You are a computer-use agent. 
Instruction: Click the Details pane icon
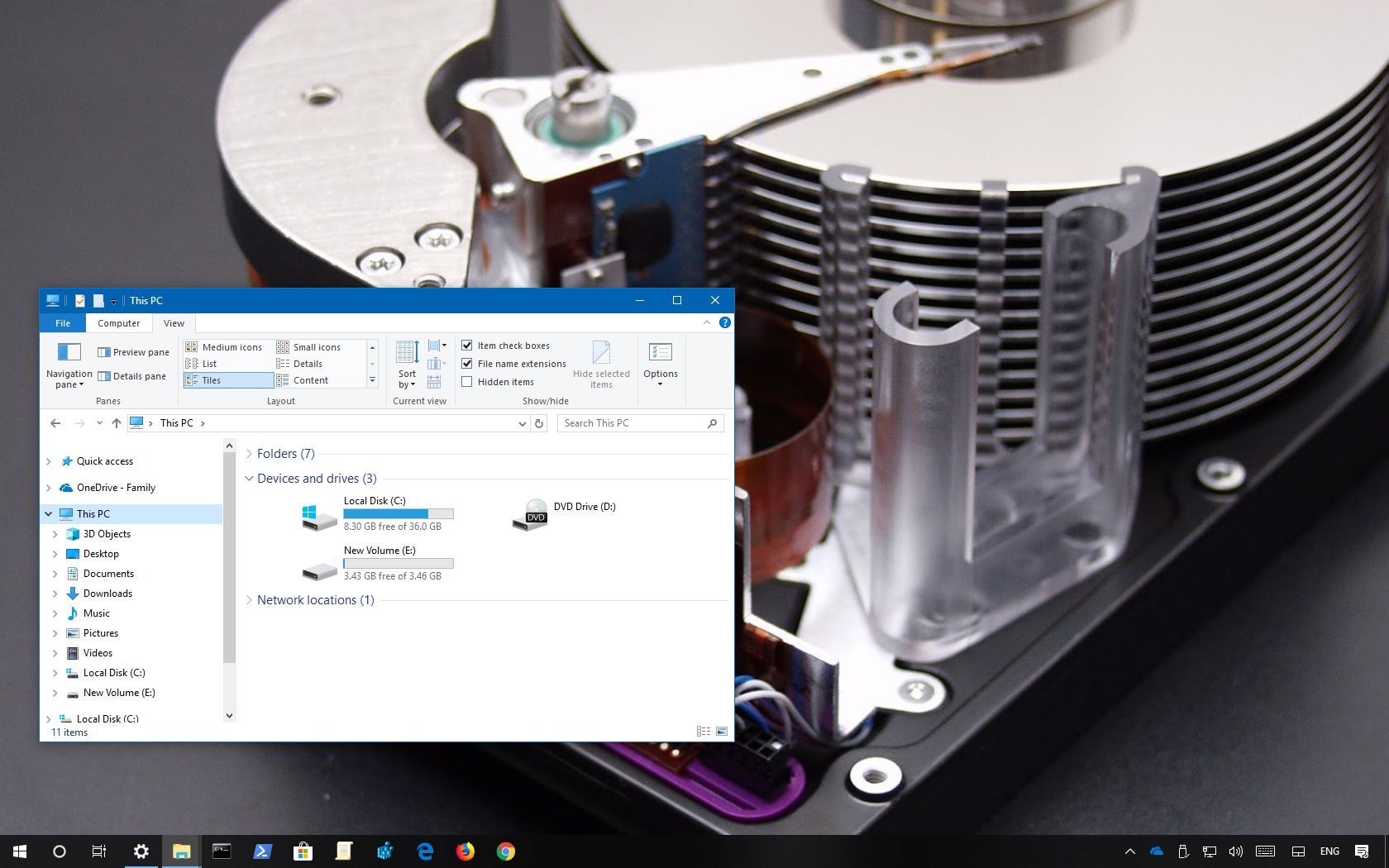click(104, 376)
